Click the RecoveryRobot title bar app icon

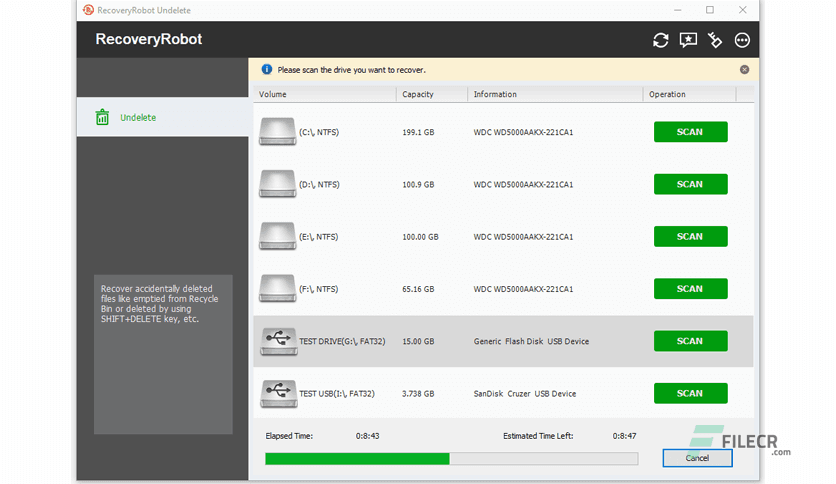(x=89, y=10)
